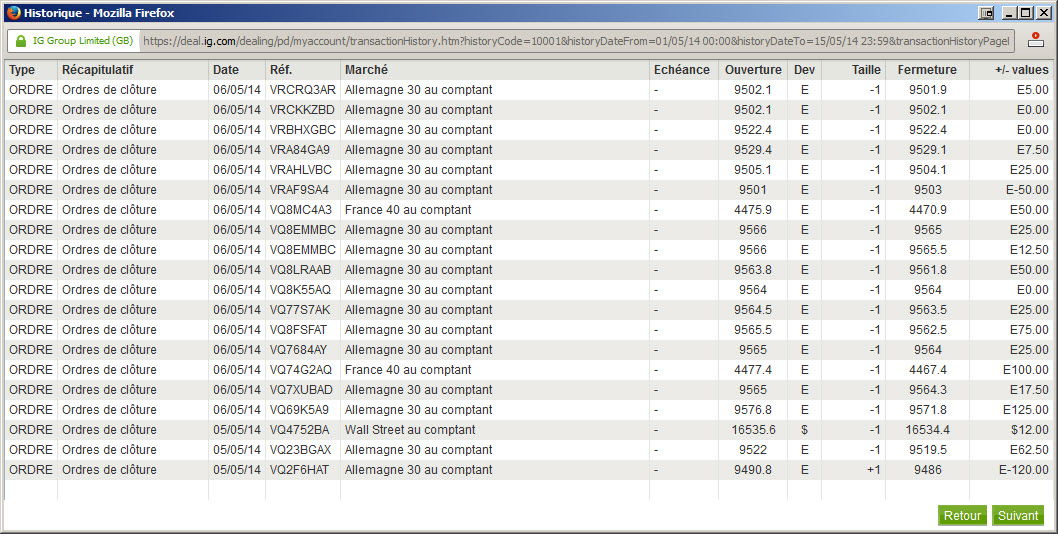Image resolution: width=1058 pixels, height=534 pixels.
Task: Click the Réf. column header
Action: pyautogui.click(x=281, y=70)
